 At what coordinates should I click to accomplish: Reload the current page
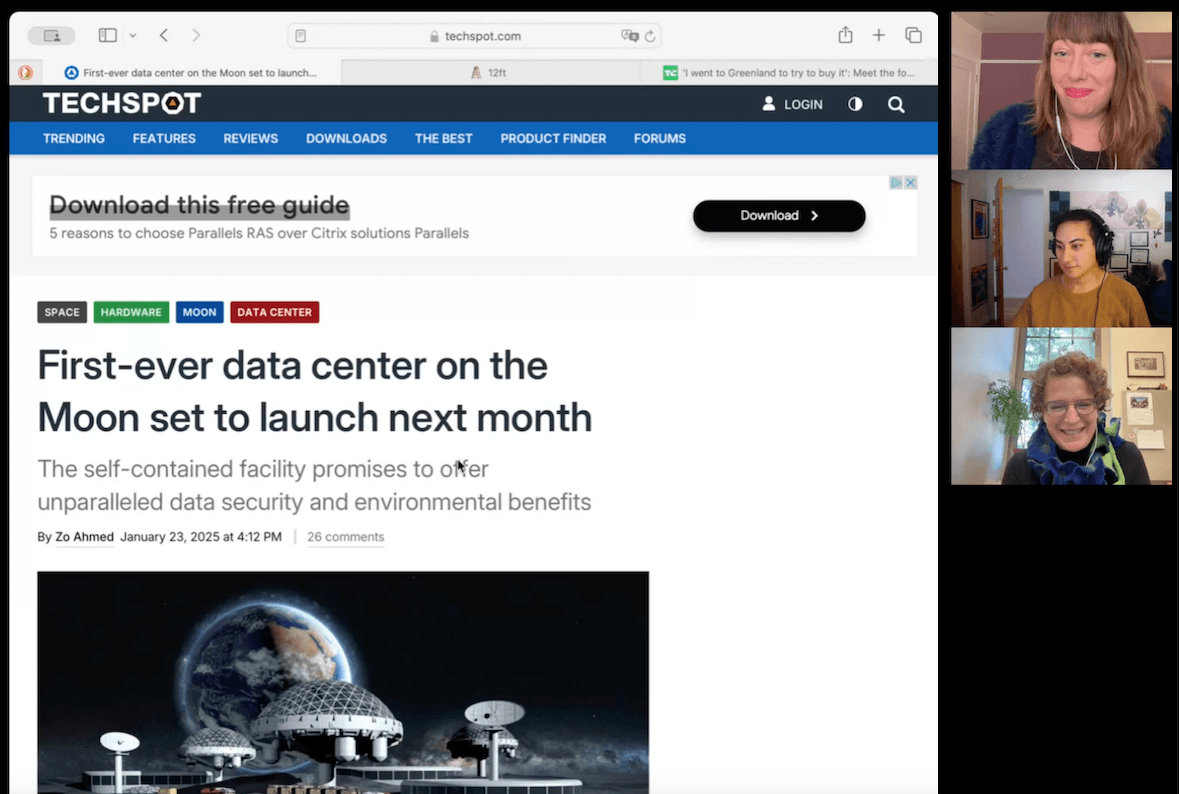click(x=650, y=35)
